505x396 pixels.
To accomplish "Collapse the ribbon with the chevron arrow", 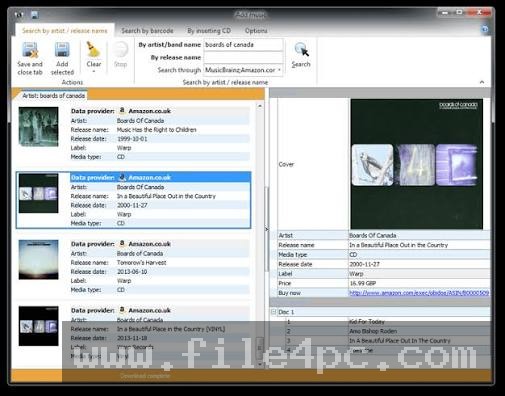I will (x=482, y=82).
